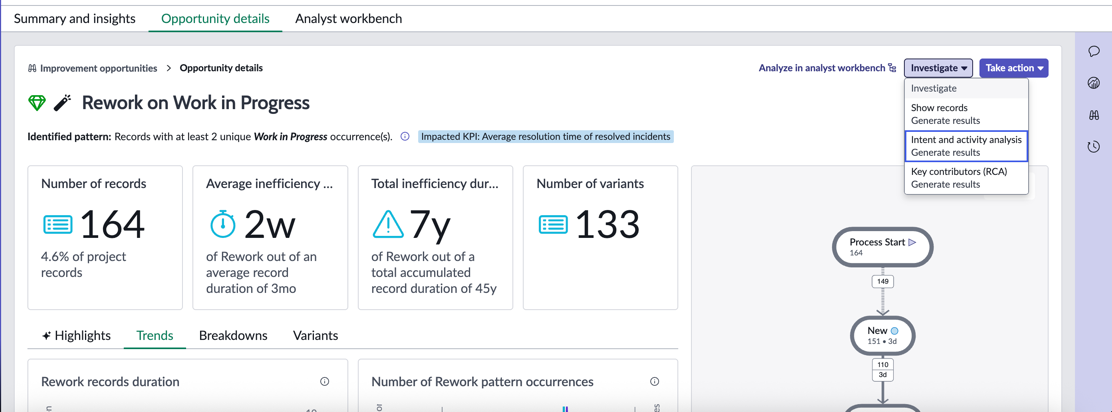Click the stopwatch icon in Average inefficiency card
The height and width of the screenshot is (412, 1112).
(223, 223)
